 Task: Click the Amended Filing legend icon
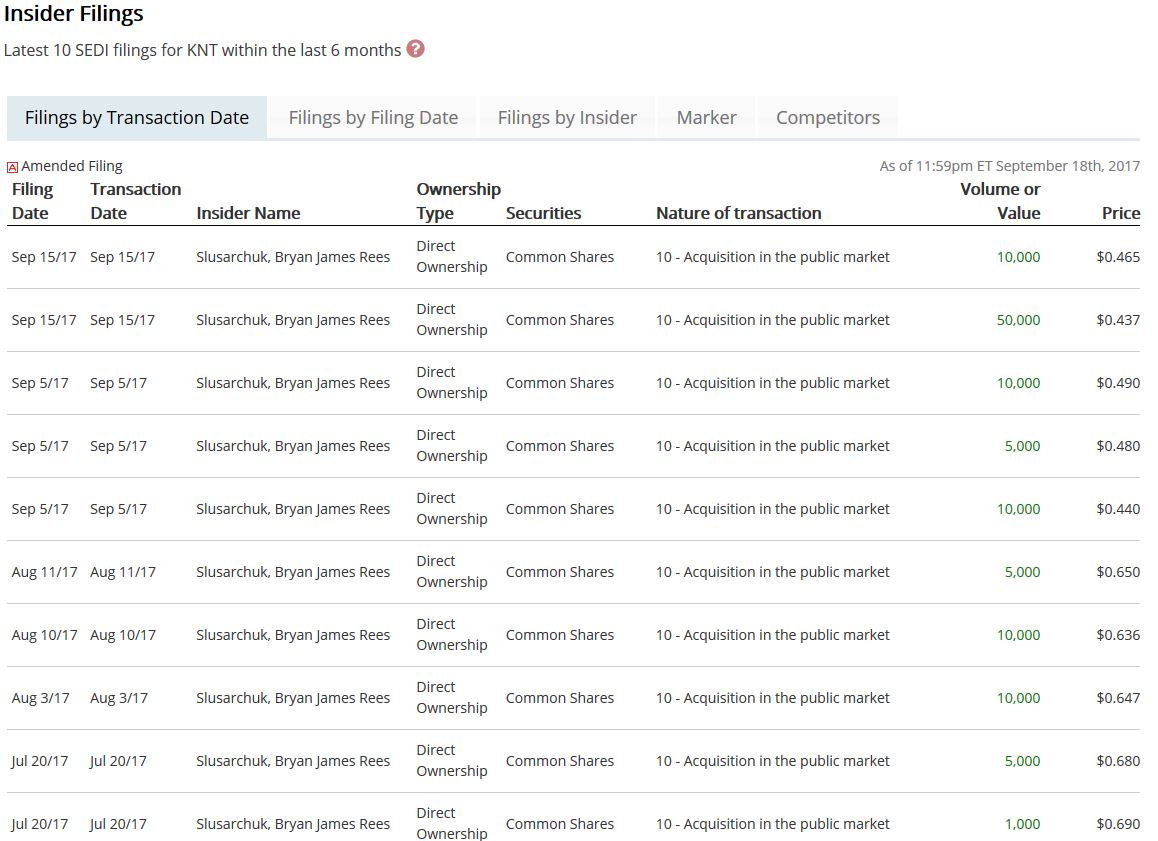coord(12,167)
